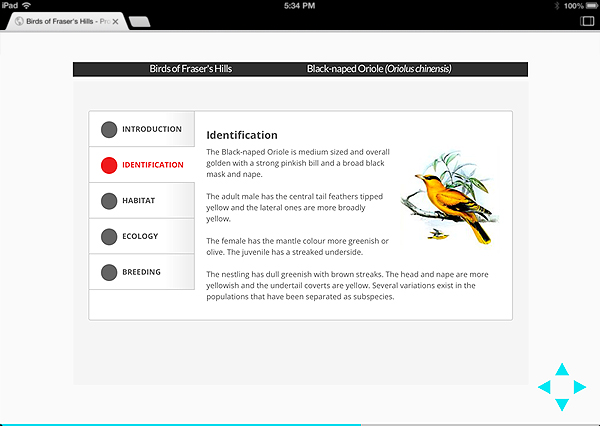Select the grey circle beside Introduction
The image size is (600, 428).
pyautogui.click(x=109, y=129)
